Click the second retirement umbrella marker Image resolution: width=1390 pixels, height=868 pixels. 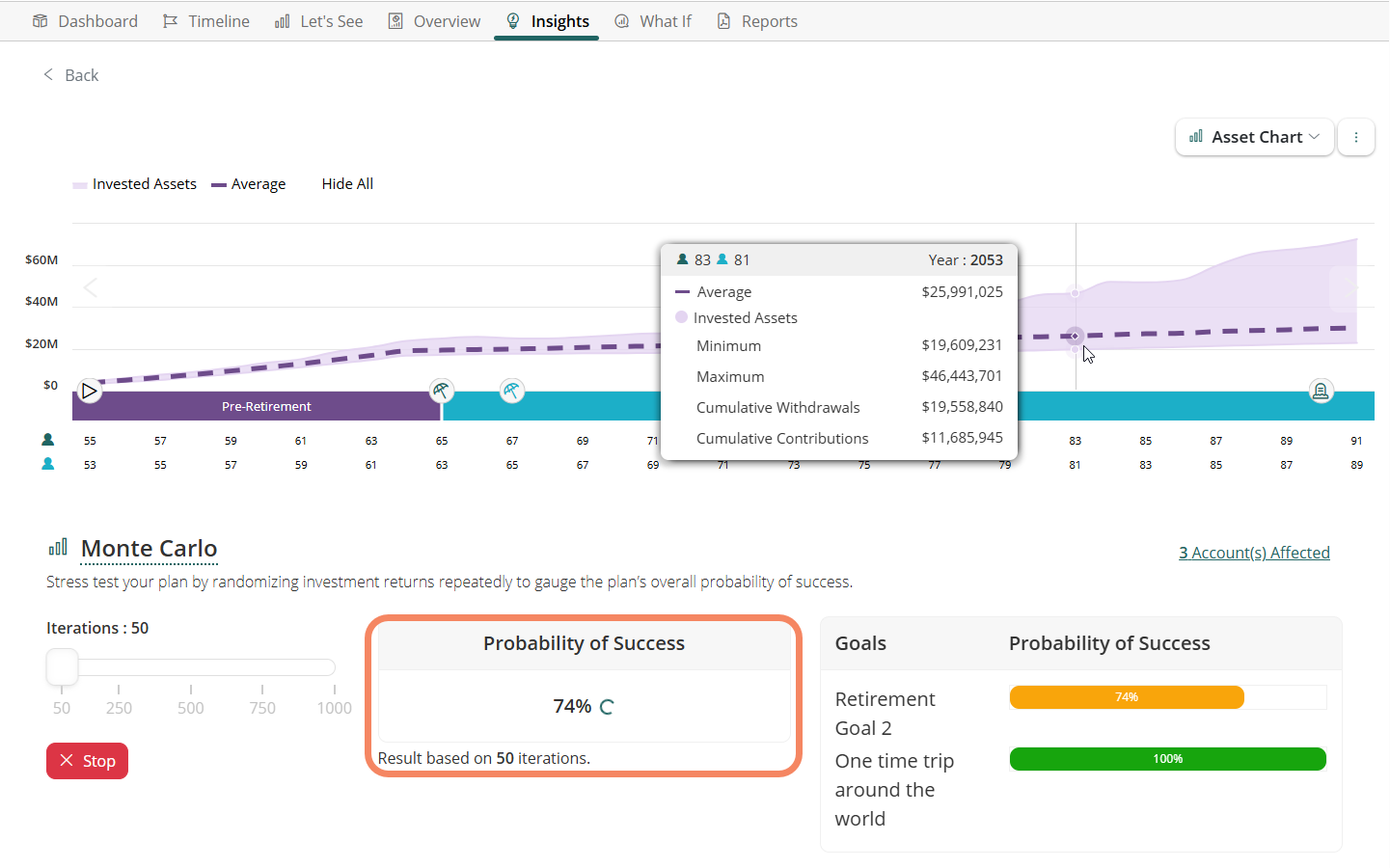click(512, 391)
